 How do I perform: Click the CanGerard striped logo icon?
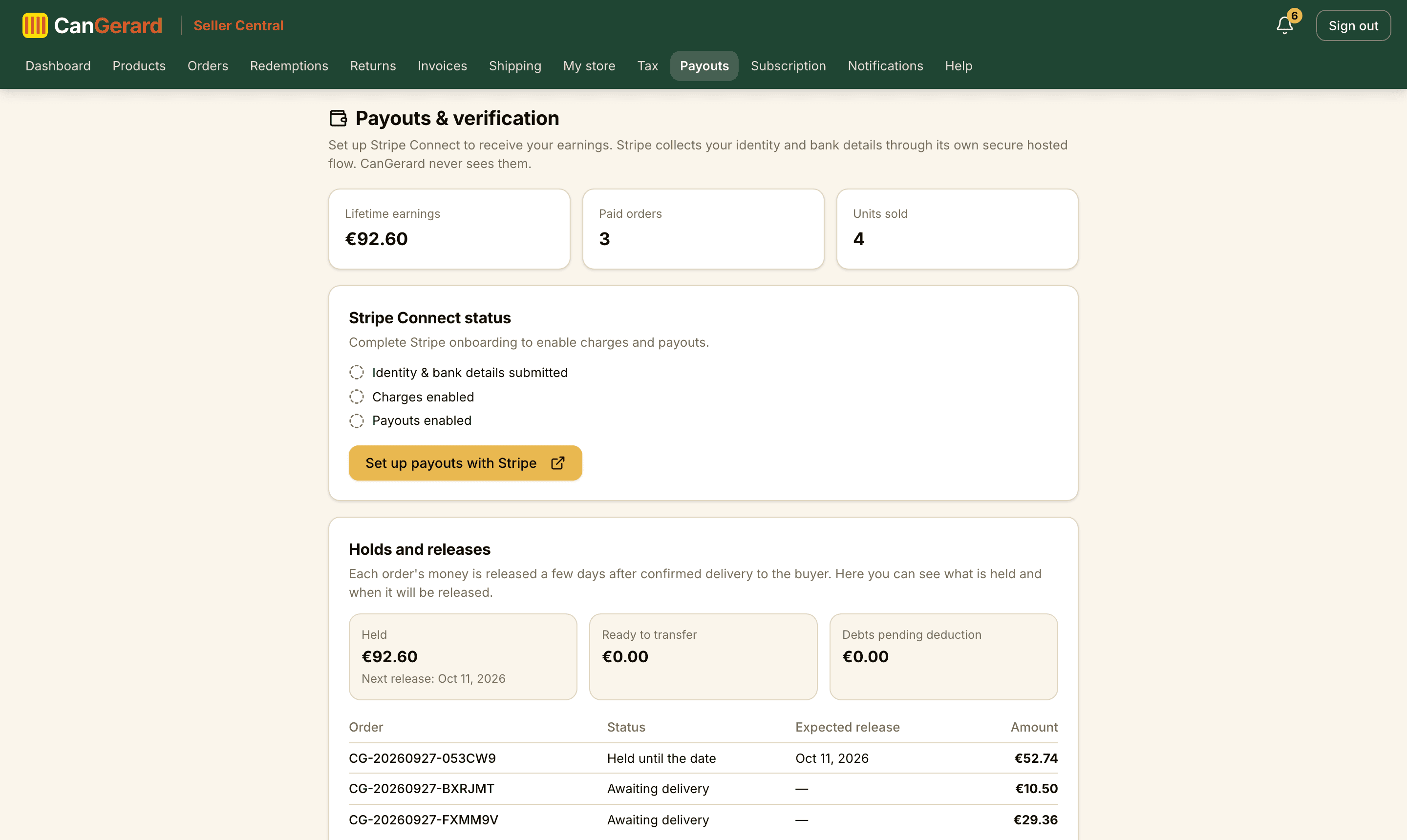35,25
